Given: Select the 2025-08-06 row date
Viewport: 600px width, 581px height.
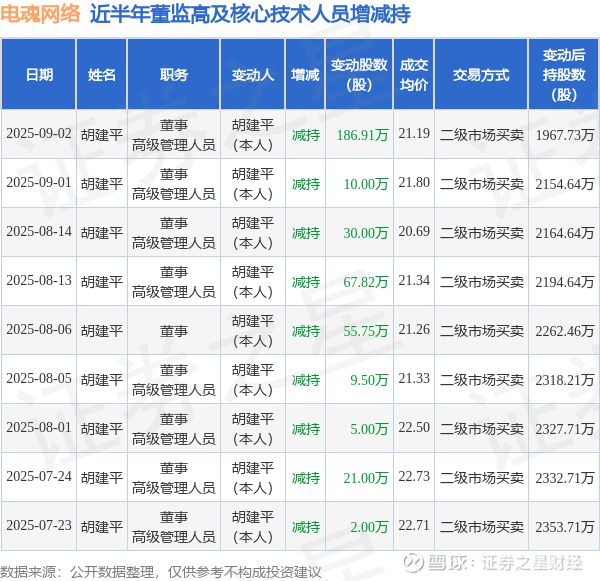Looking at the screenshot, I should click(39, 330).
